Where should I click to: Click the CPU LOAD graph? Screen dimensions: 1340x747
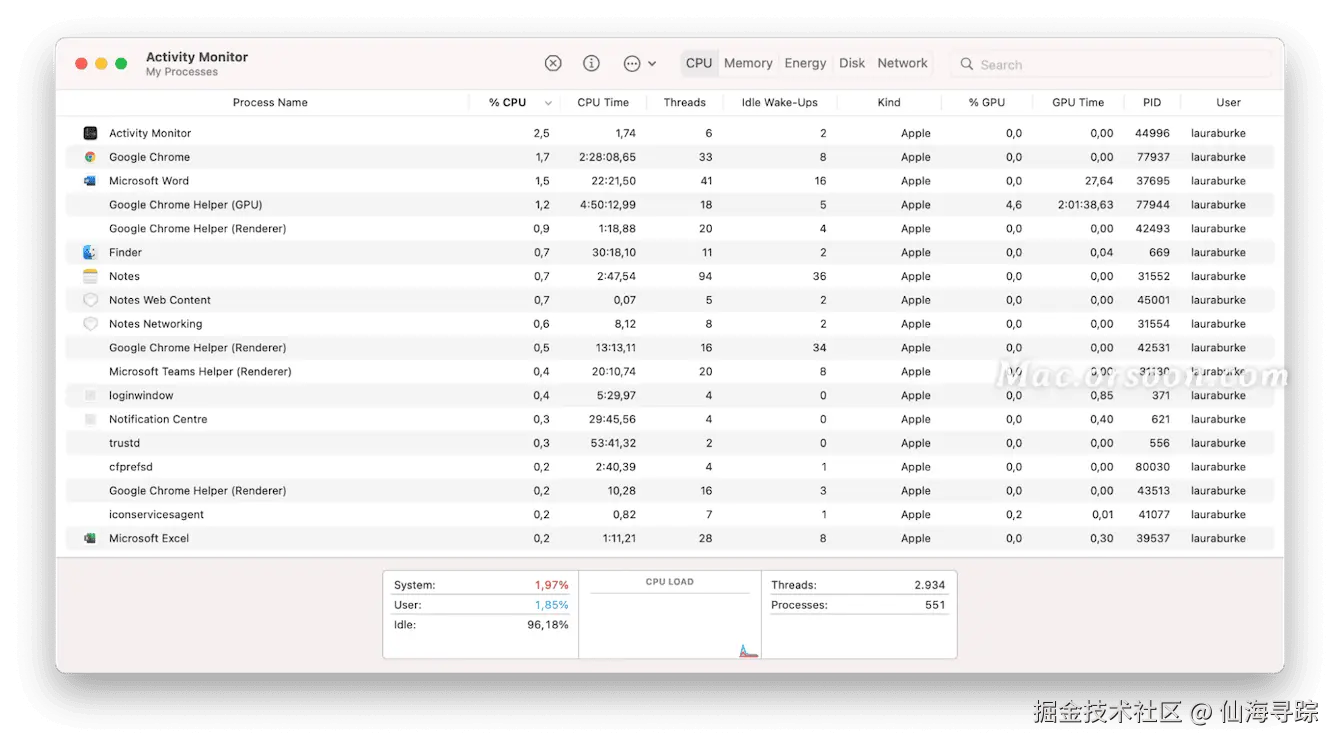coord(669,625)
